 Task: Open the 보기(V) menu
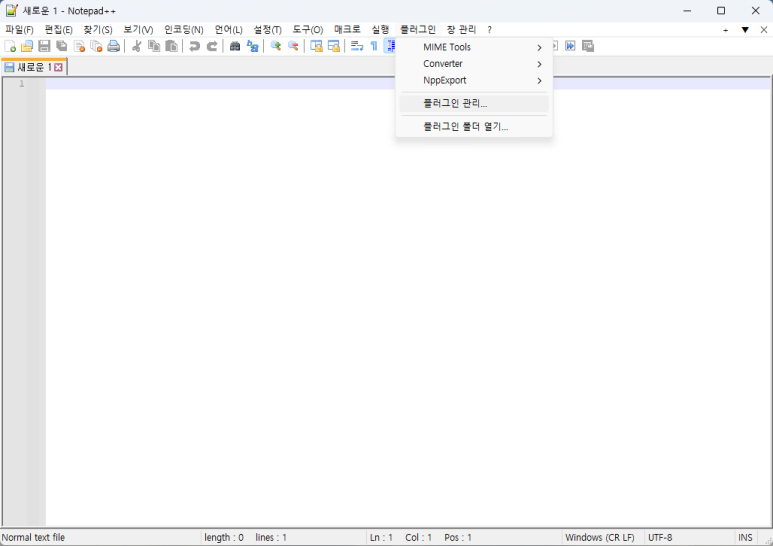[138, 30]
